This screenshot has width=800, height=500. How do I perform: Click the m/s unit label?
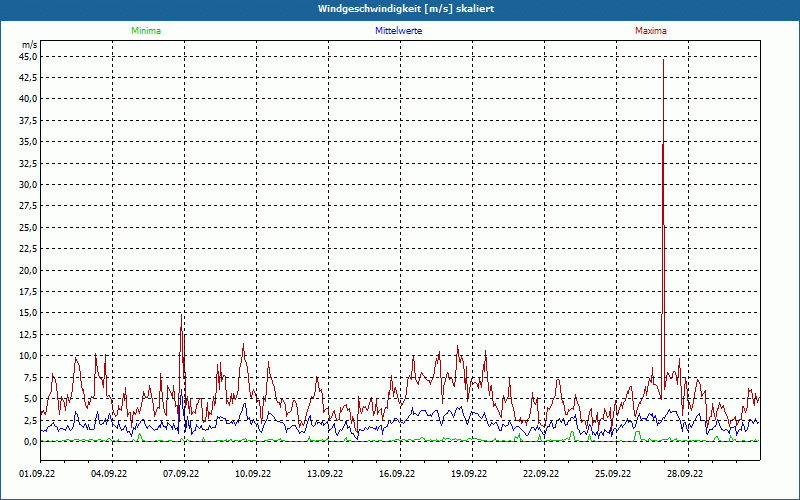pyautogui.click(x=29, y=45)
